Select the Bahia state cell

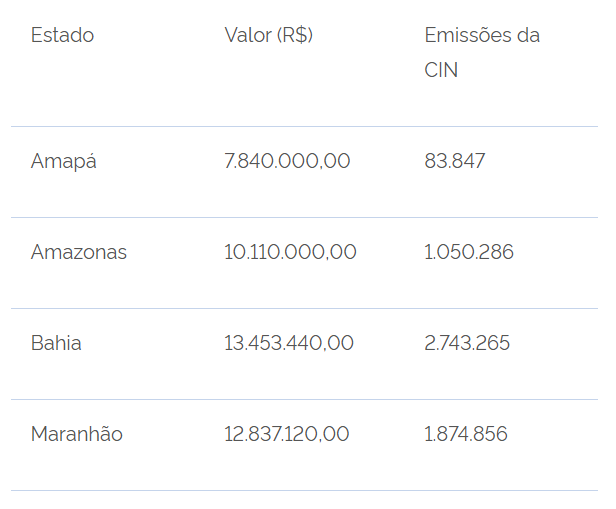56,343
